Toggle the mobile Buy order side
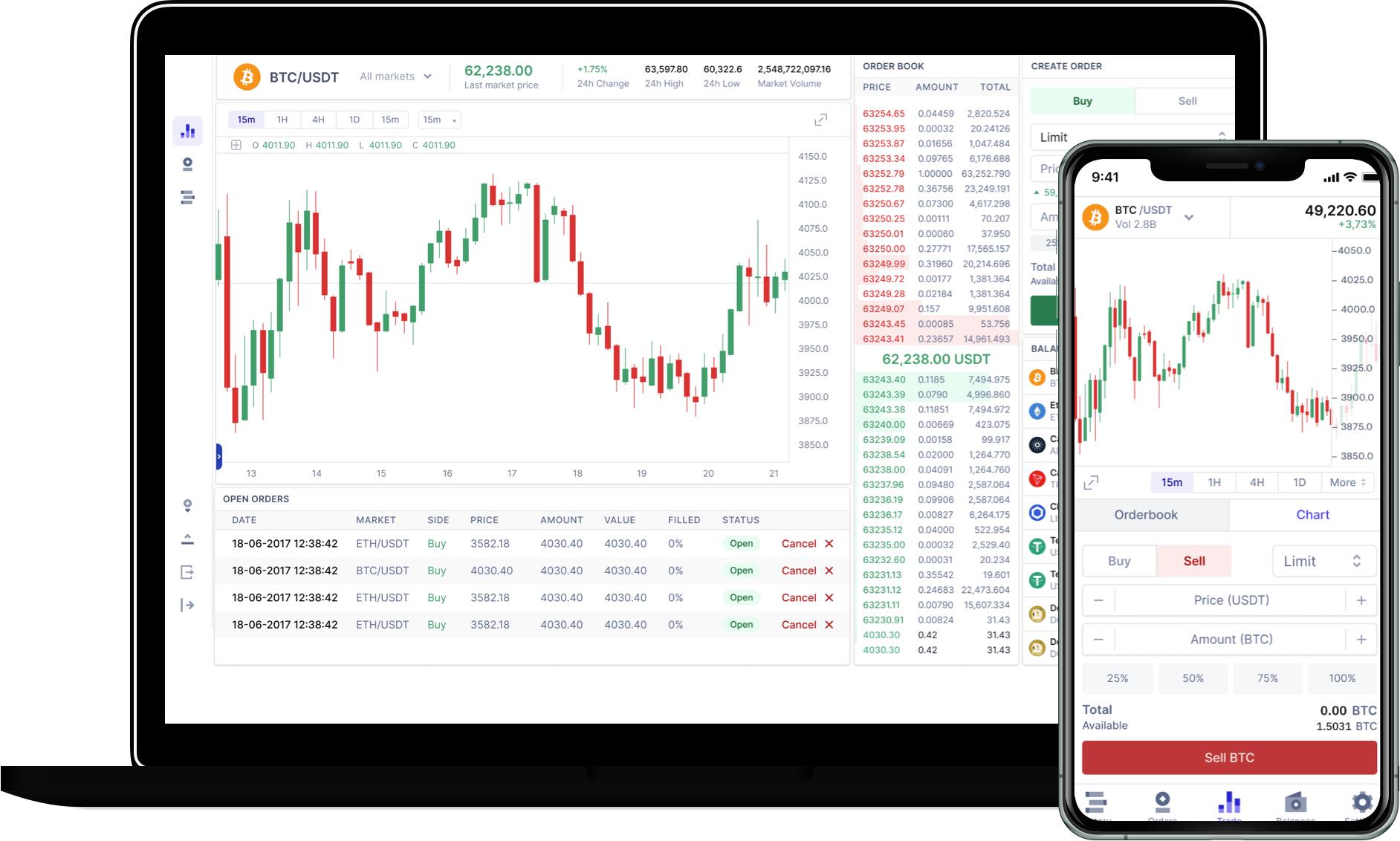The image size is (1400, 841). click(x=1119, y=561)
